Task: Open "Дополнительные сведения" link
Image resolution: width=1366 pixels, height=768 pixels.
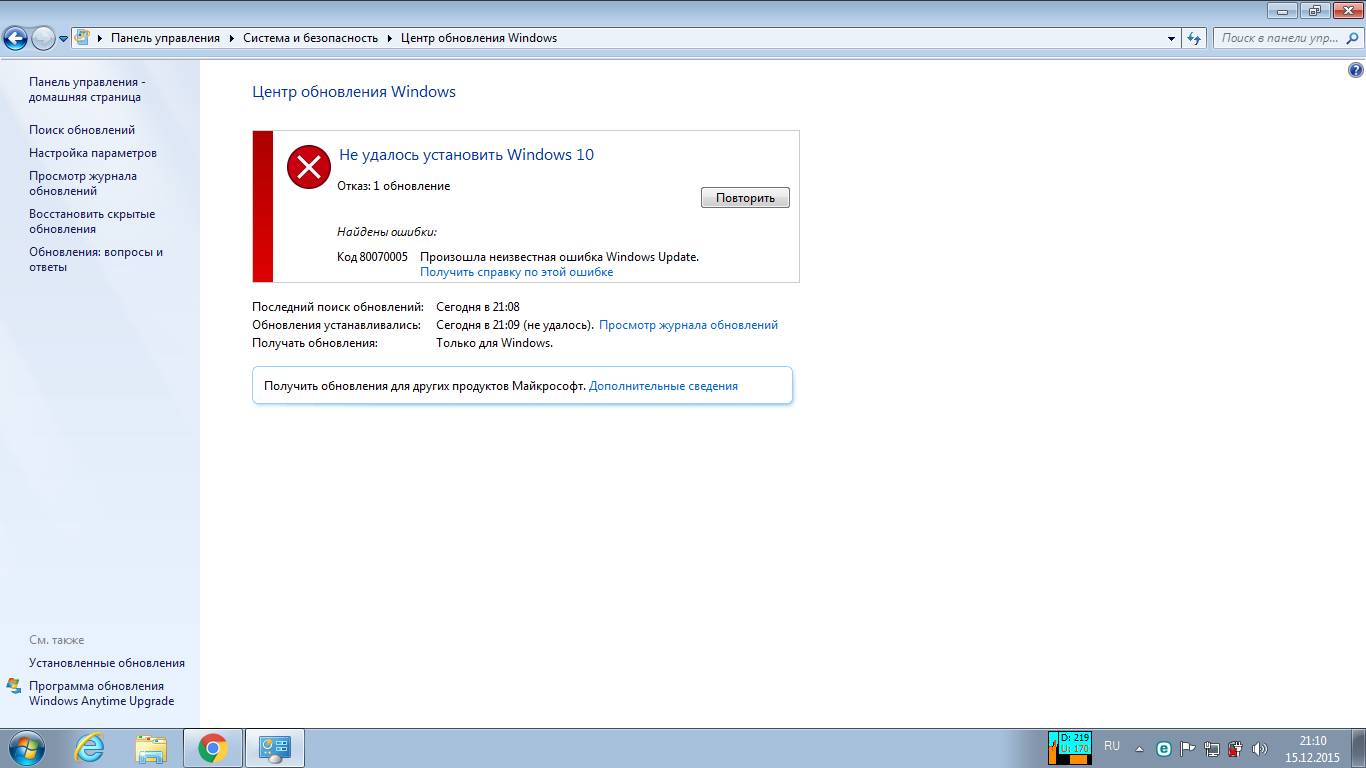Action: (x=663, y=386)
